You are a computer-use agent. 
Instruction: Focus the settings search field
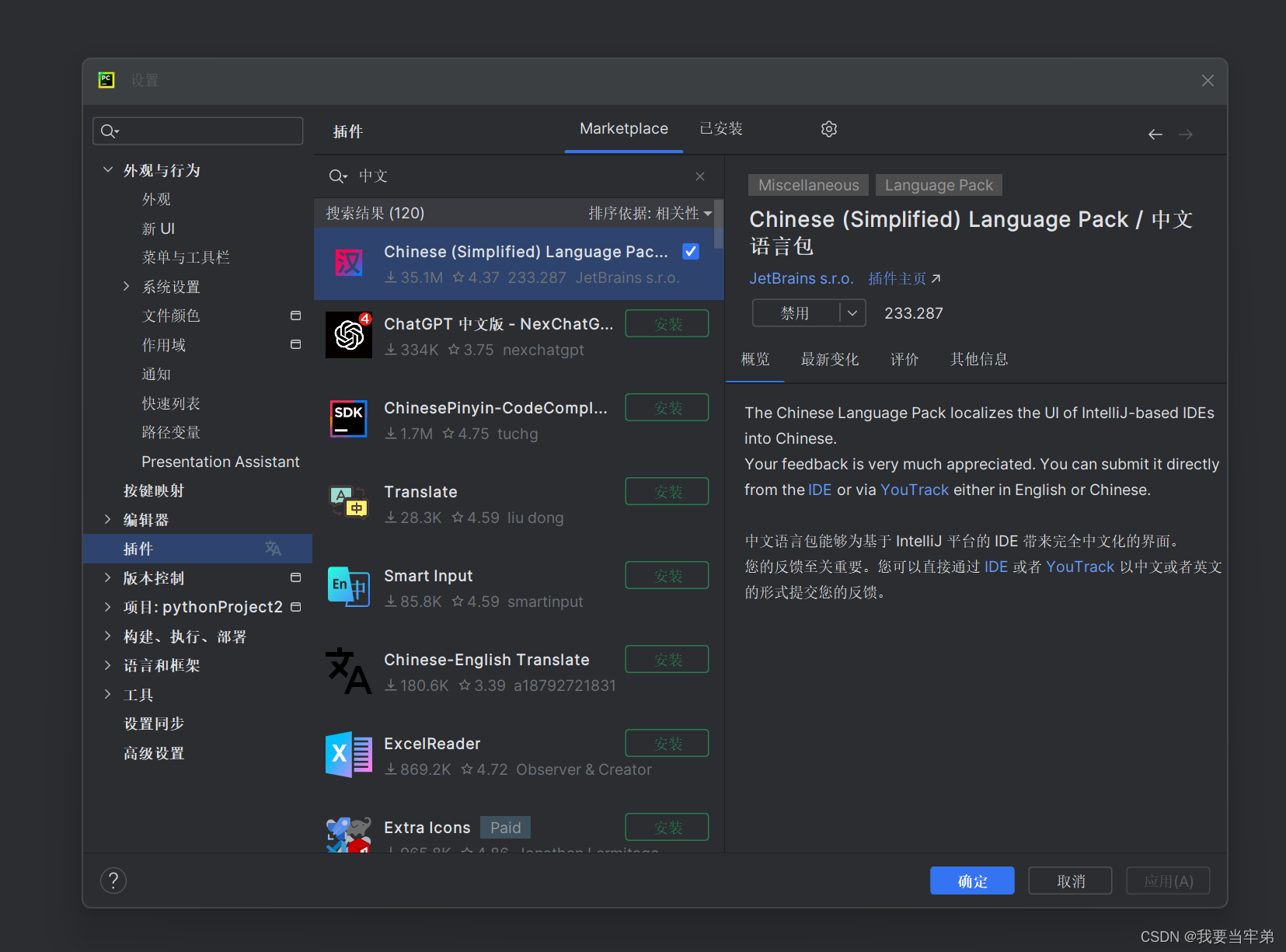click(198, 131)
